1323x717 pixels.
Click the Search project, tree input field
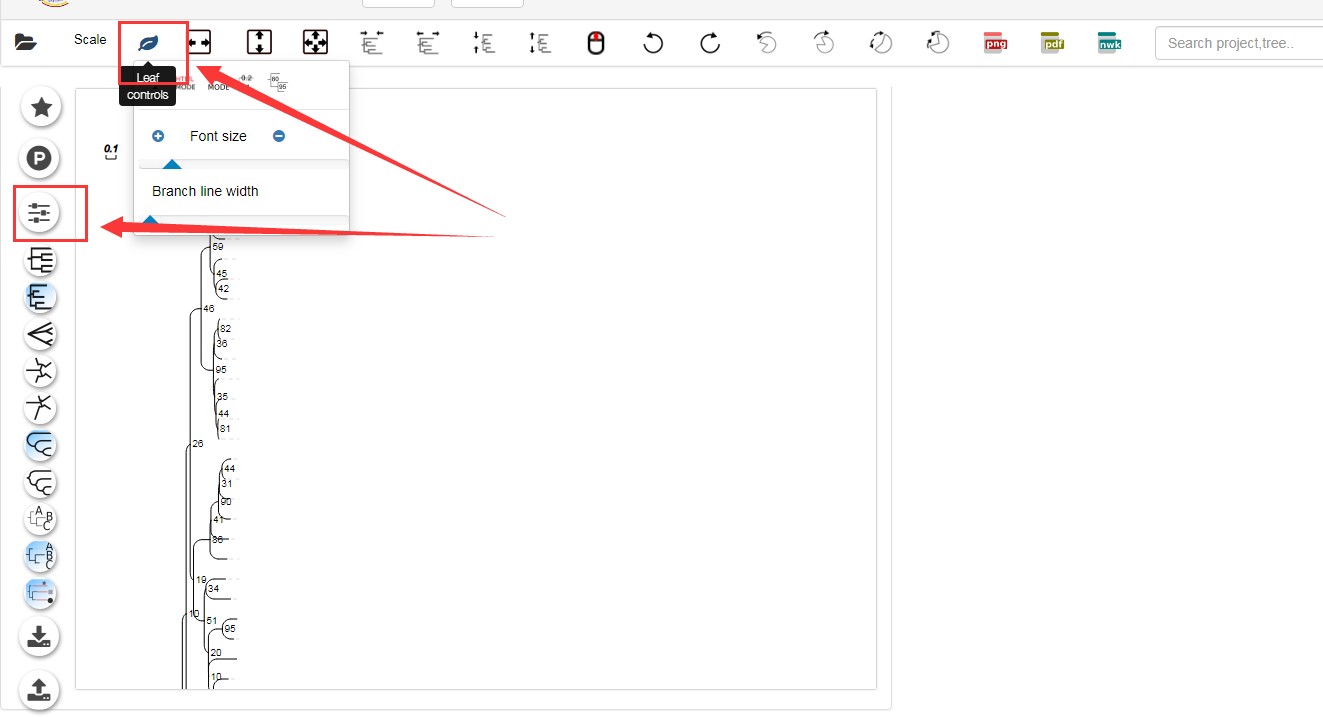pyautogui.click(x=1238, y=43)
